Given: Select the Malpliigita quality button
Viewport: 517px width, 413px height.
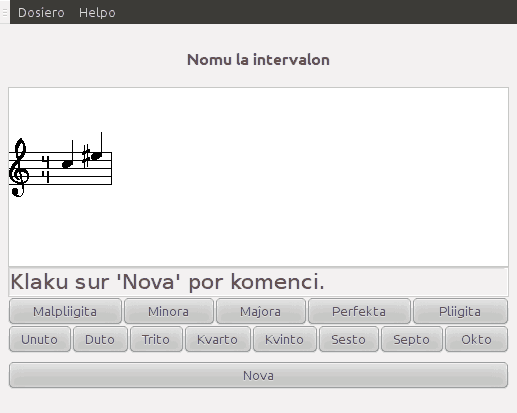Looking at the screenshot, I should [65, 311].
